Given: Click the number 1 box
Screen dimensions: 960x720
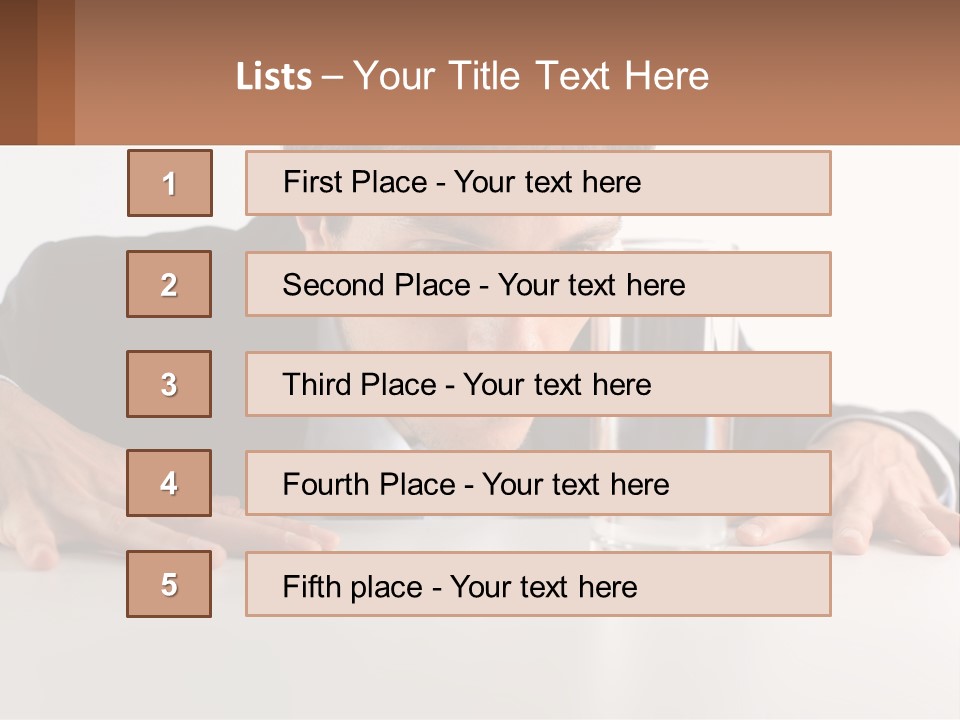Looking at the screenshot, I should (170, 183).
